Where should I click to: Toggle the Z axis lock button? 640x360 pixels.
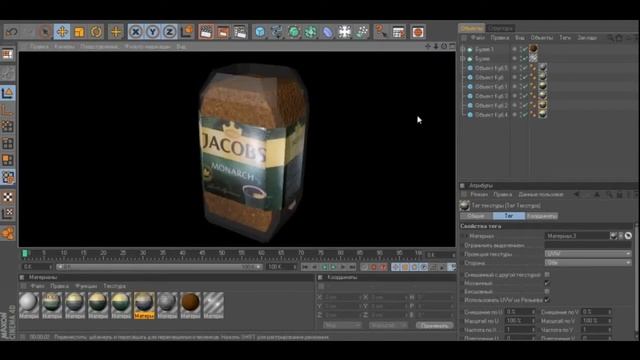(169, 32)
